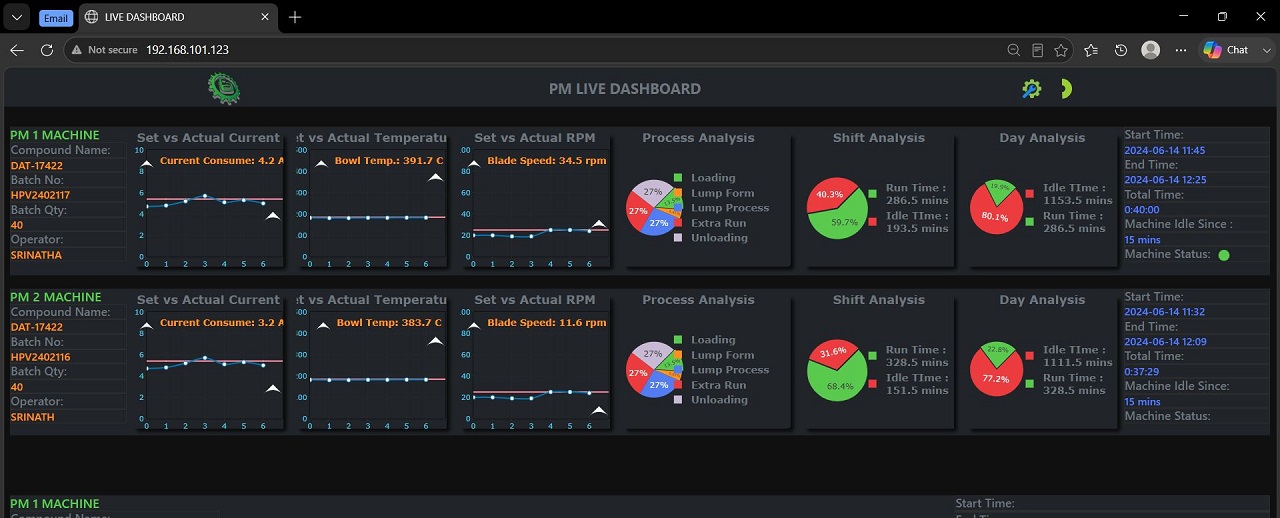Open Copilot Chat button
Image resolution: width=1280 pixels, height=518 pixels.
coord(1226,50)
